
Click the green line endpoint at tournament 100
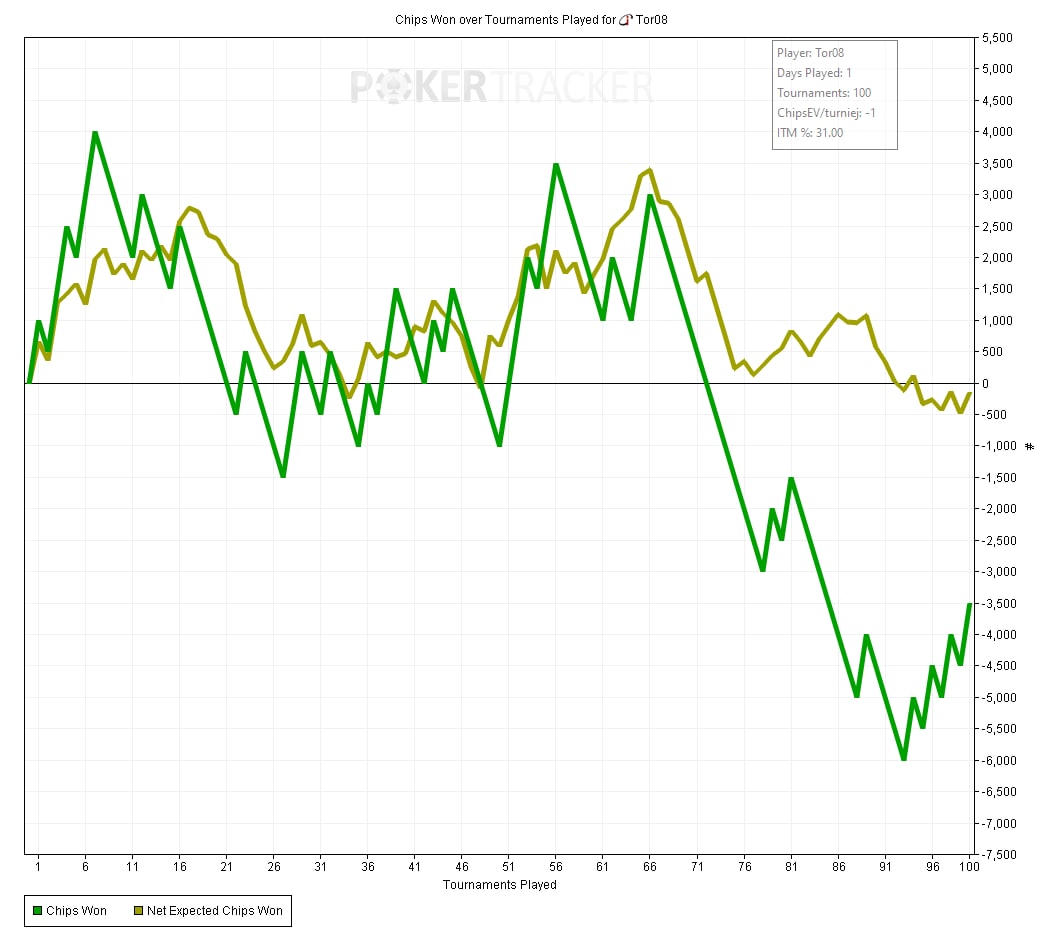coord(969,604)
